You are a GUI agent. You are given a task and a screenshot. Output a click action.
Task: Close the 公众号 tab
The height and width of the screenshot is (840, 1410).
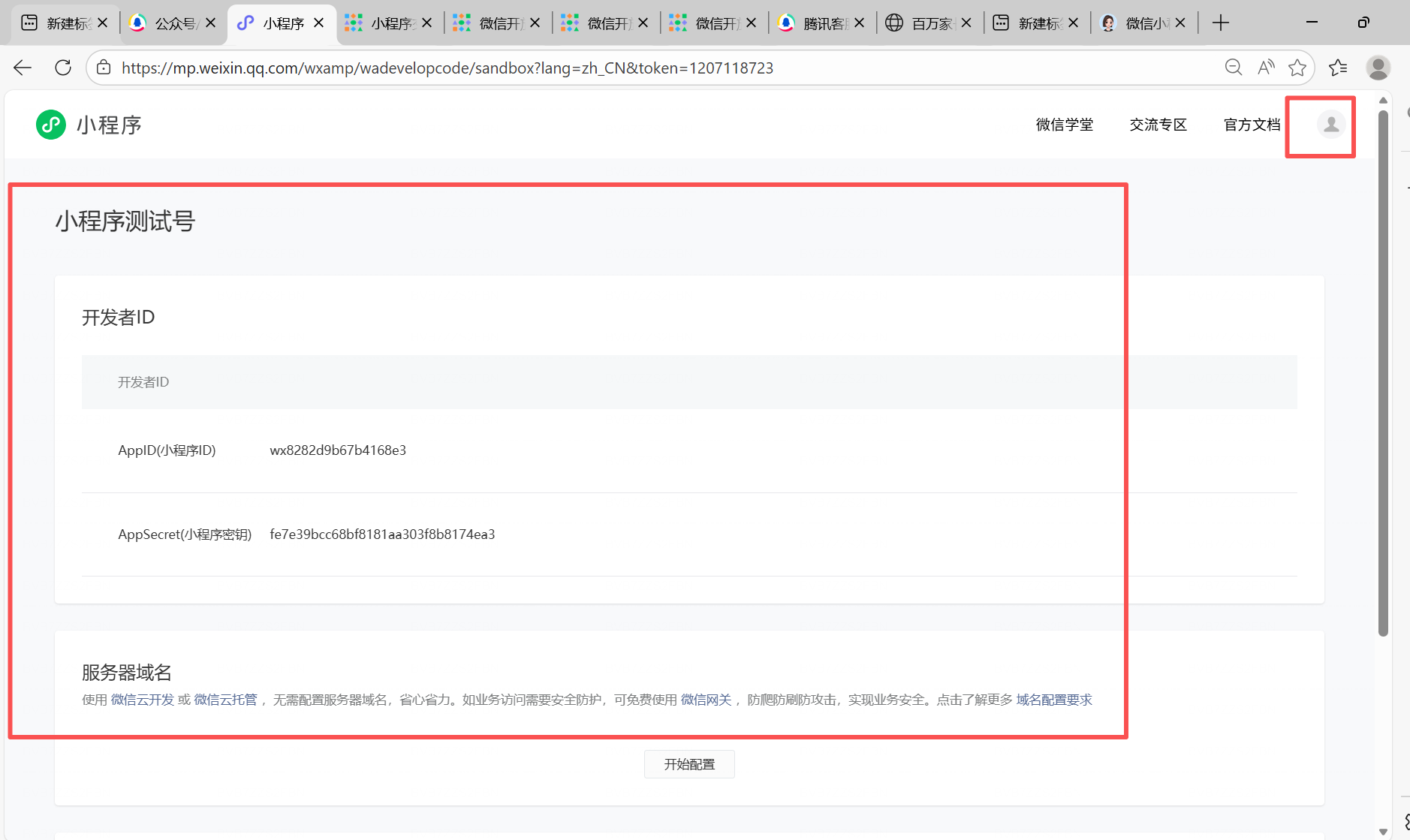pos(210,23)
